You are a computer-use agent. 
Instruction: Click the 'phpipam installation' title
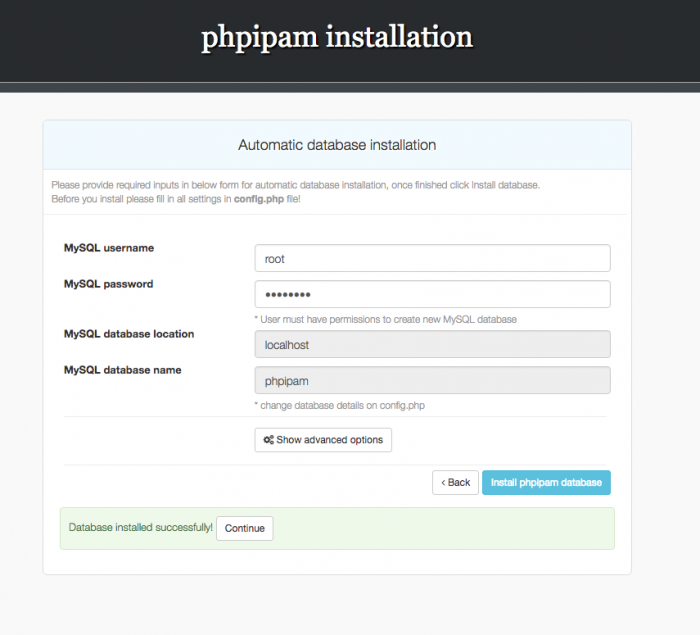tap(337, 38)
